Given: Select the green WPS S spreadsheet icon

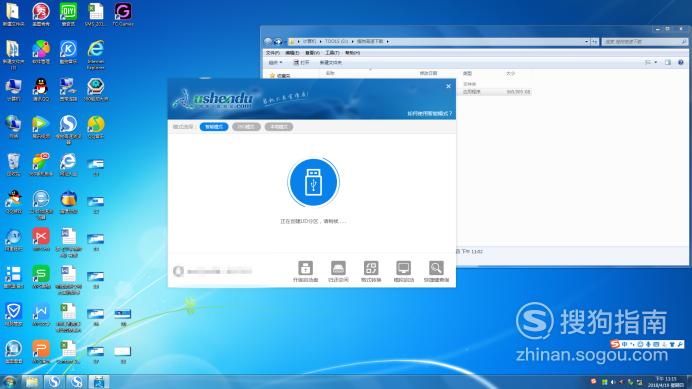Looking at the screenshot, I should click(41, 277).
